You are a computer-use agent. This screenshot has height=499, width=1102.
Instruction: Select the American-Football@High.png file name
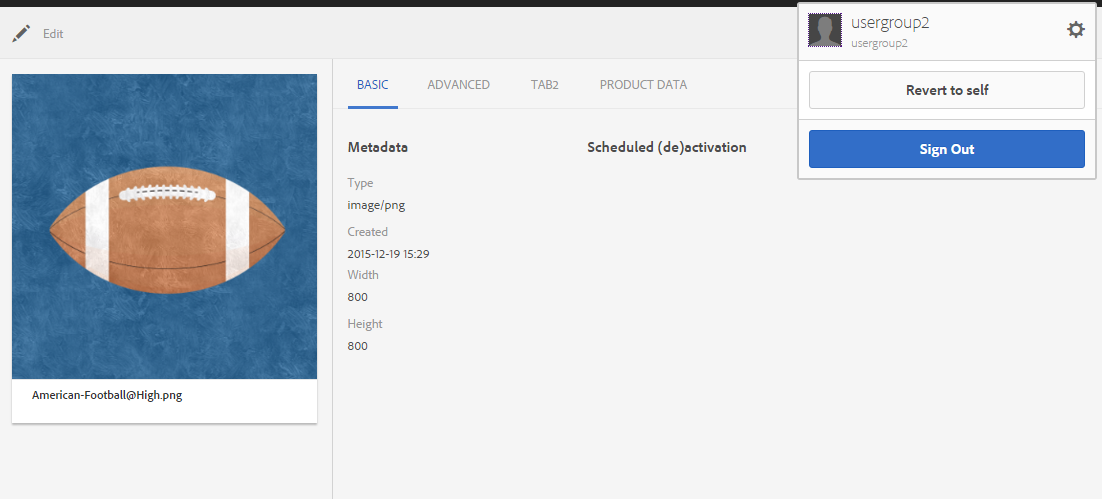(x=107, y=395)
